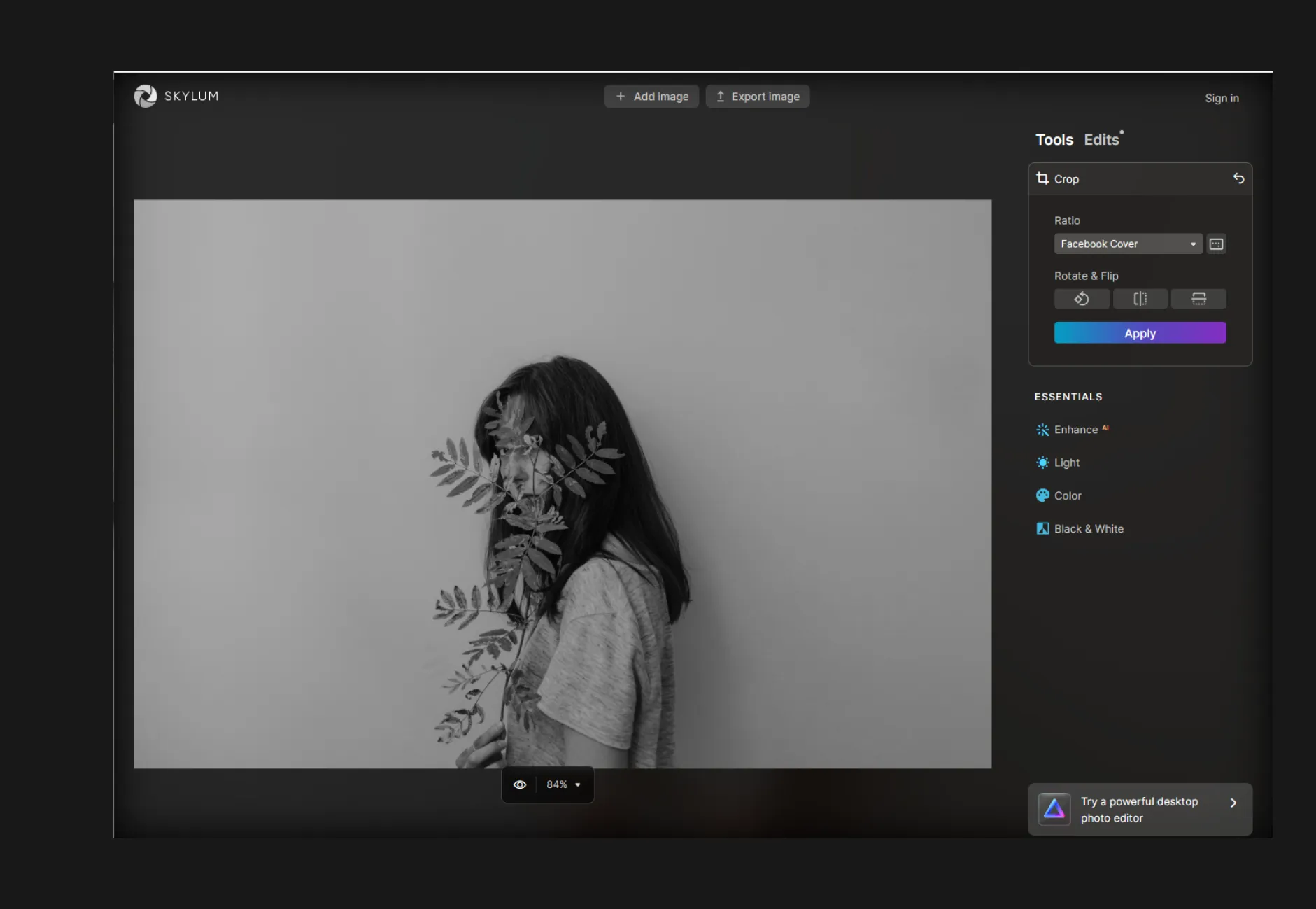
Task: Click the black and white portrait image
Action: [x=563, y=484]
